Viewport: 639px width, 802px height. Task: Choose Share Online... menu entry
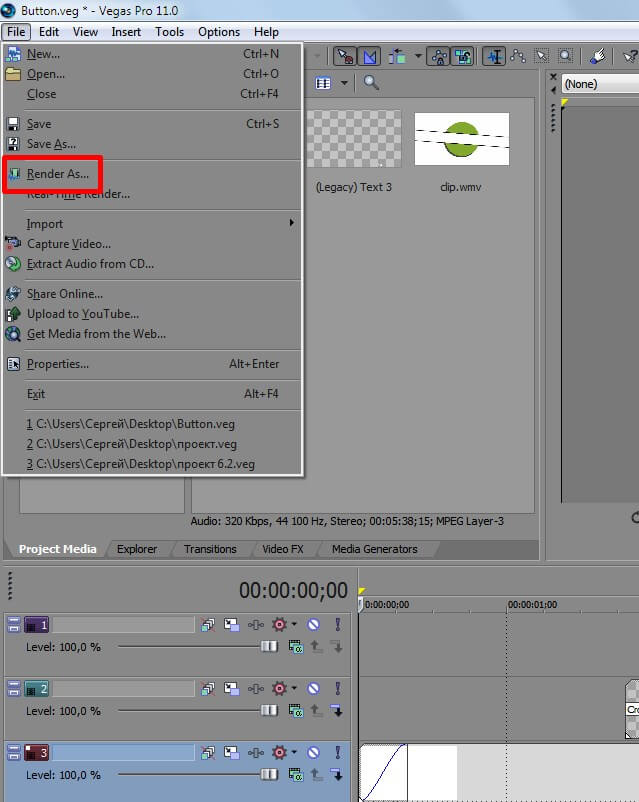click(152, 294)
